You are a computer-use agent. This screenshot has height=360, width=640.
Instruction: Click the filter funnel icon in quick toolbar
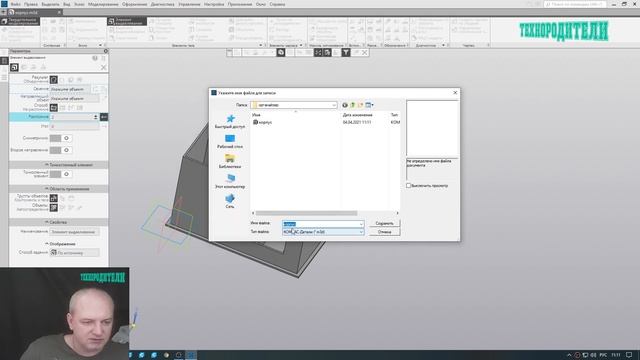coord(346,52)
